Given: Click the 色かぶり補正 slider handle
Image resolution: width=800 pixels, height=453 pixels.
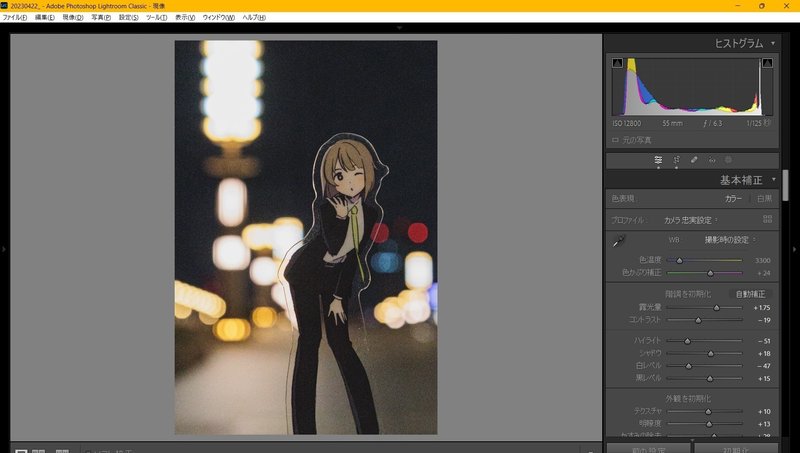Looking at the screenshot, I should pyautogui.click(x=710, y=273).
